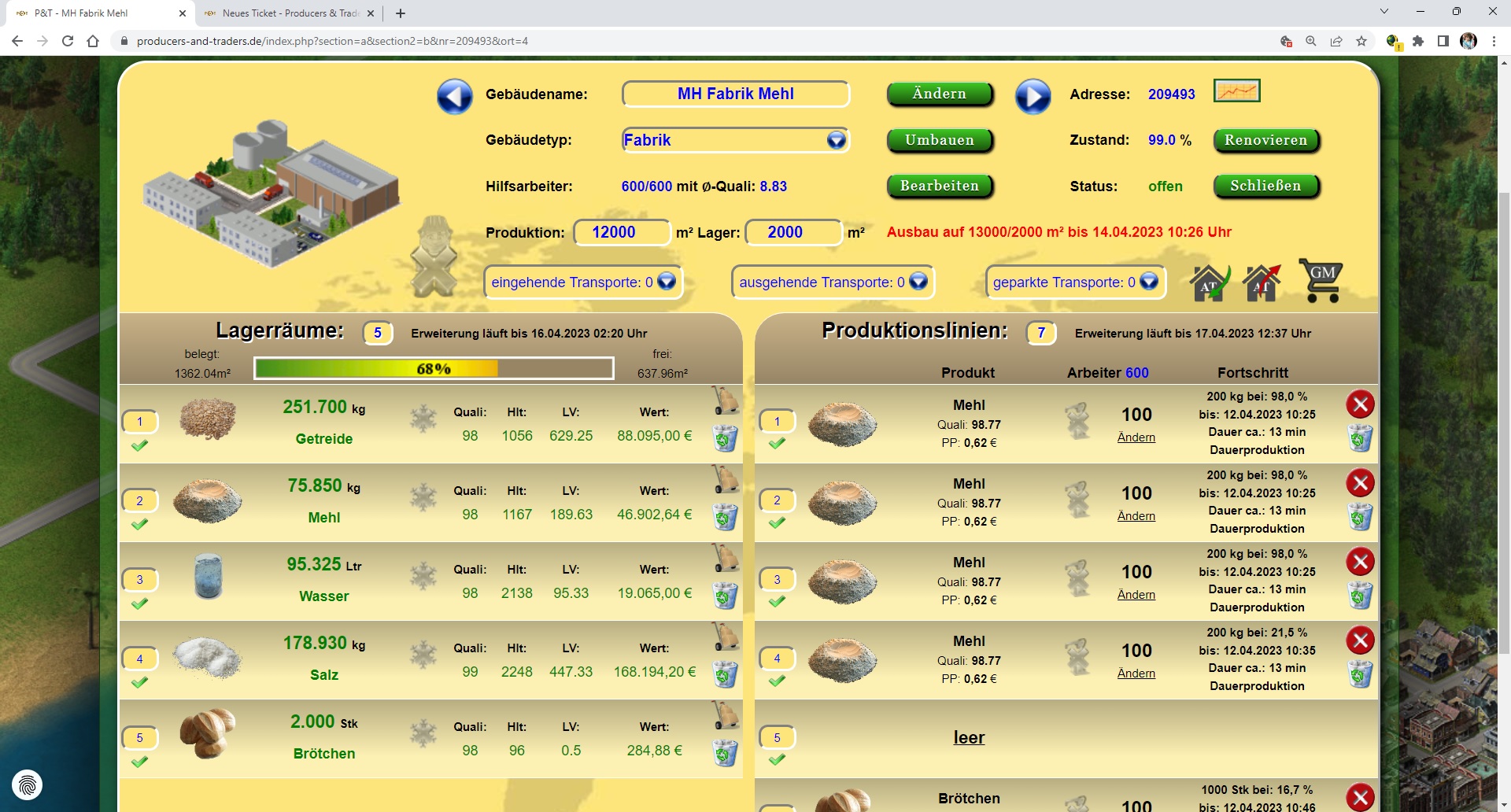Open the Gebäudetyp Fabrik dropdown
Screen dimensions: 1511x812
735,140
